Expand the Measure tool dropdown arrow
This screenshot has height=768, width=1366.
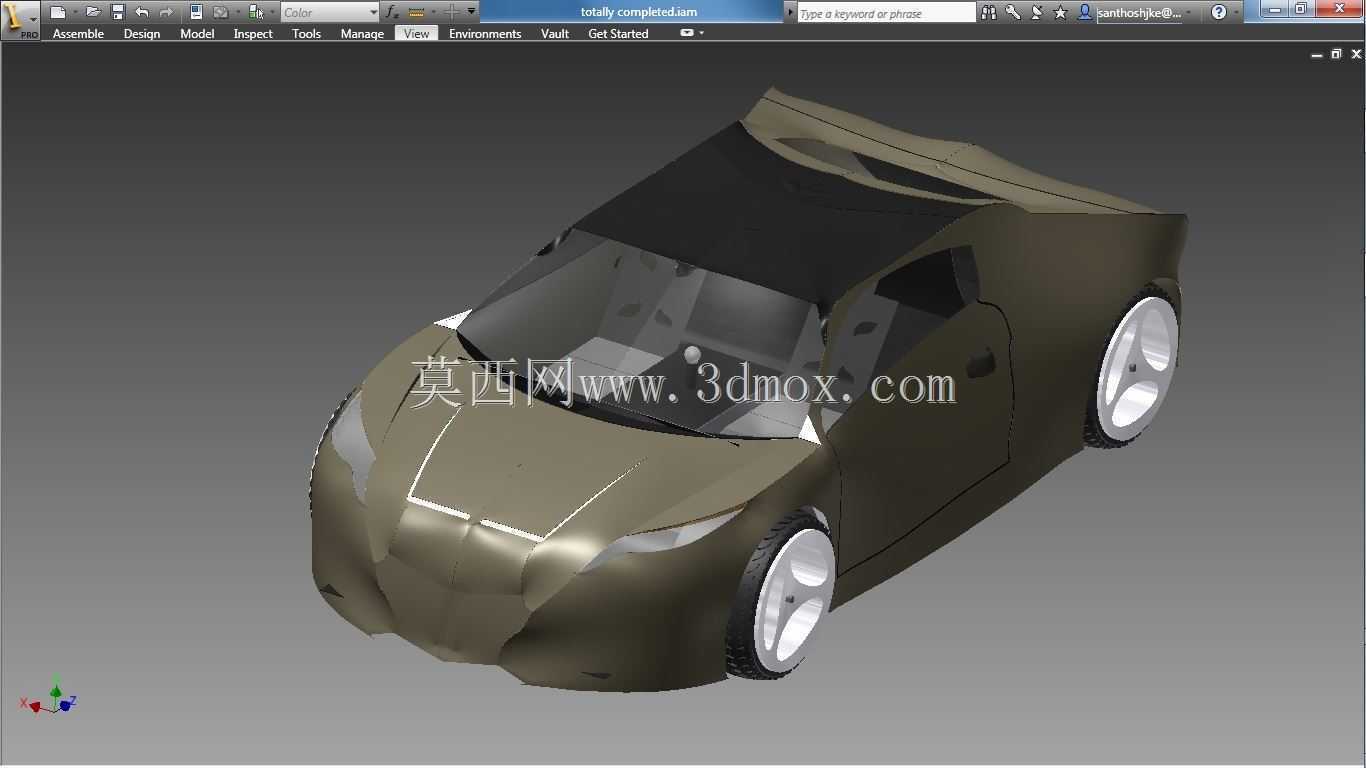tap(433, 13)
